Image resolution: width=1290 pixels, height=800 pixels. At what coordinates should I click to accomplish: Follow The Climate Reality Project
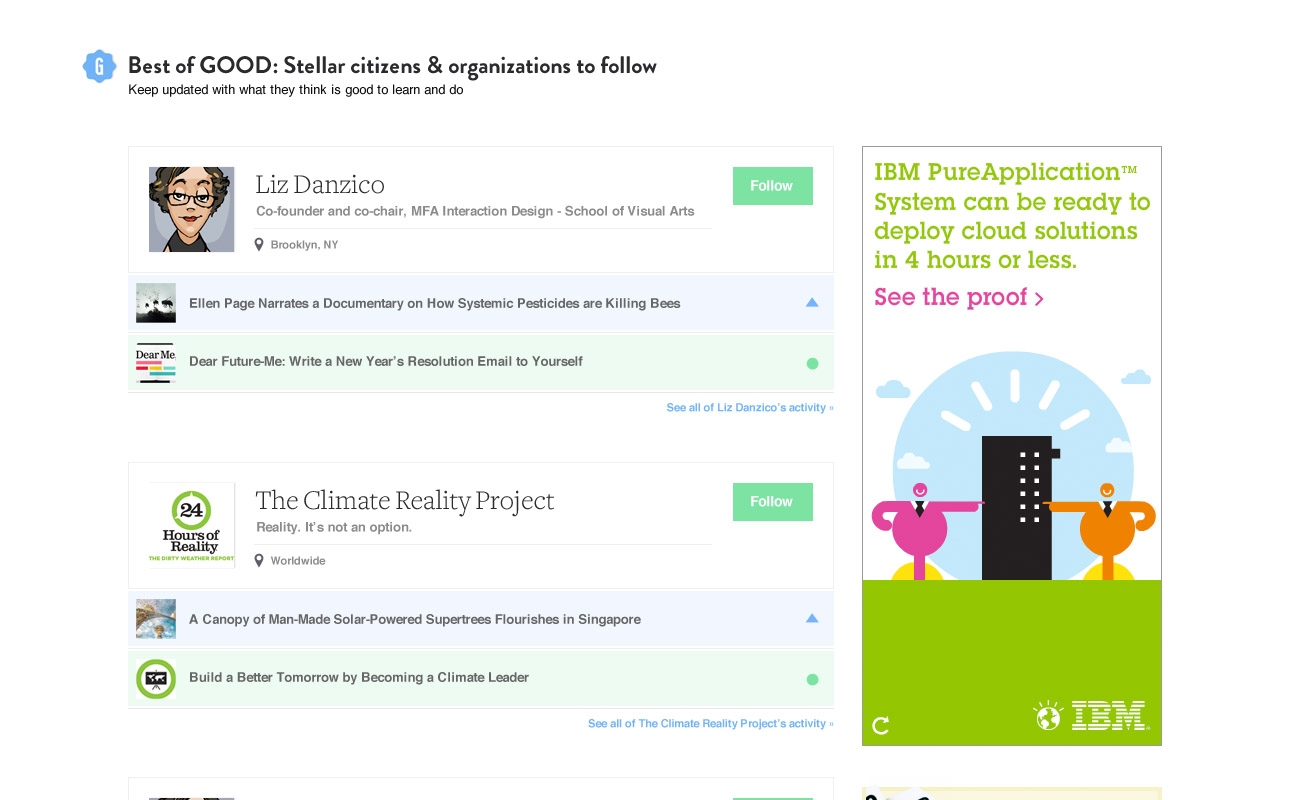click(x=772, y=502)
